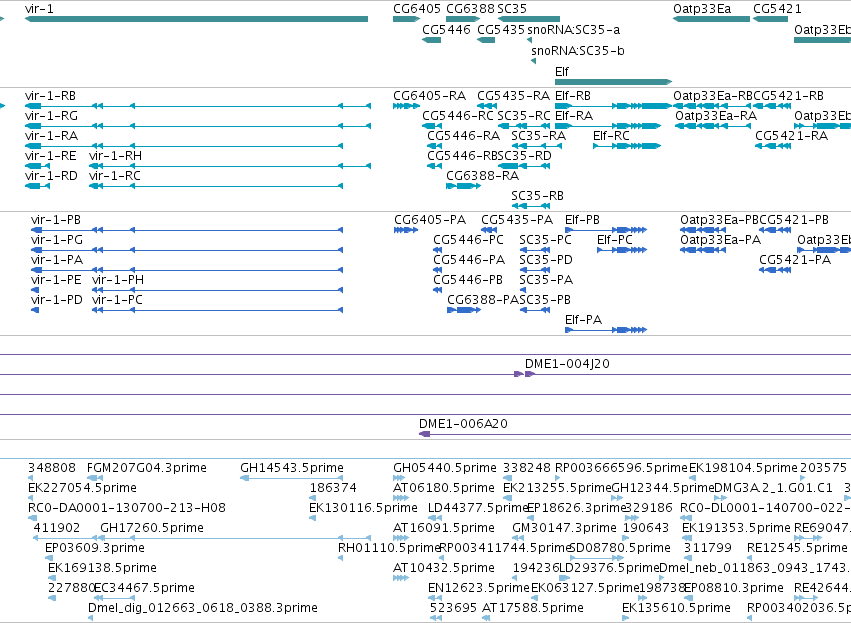
Task: Select transcript Elf-RC
Action: tap(627, 146)
